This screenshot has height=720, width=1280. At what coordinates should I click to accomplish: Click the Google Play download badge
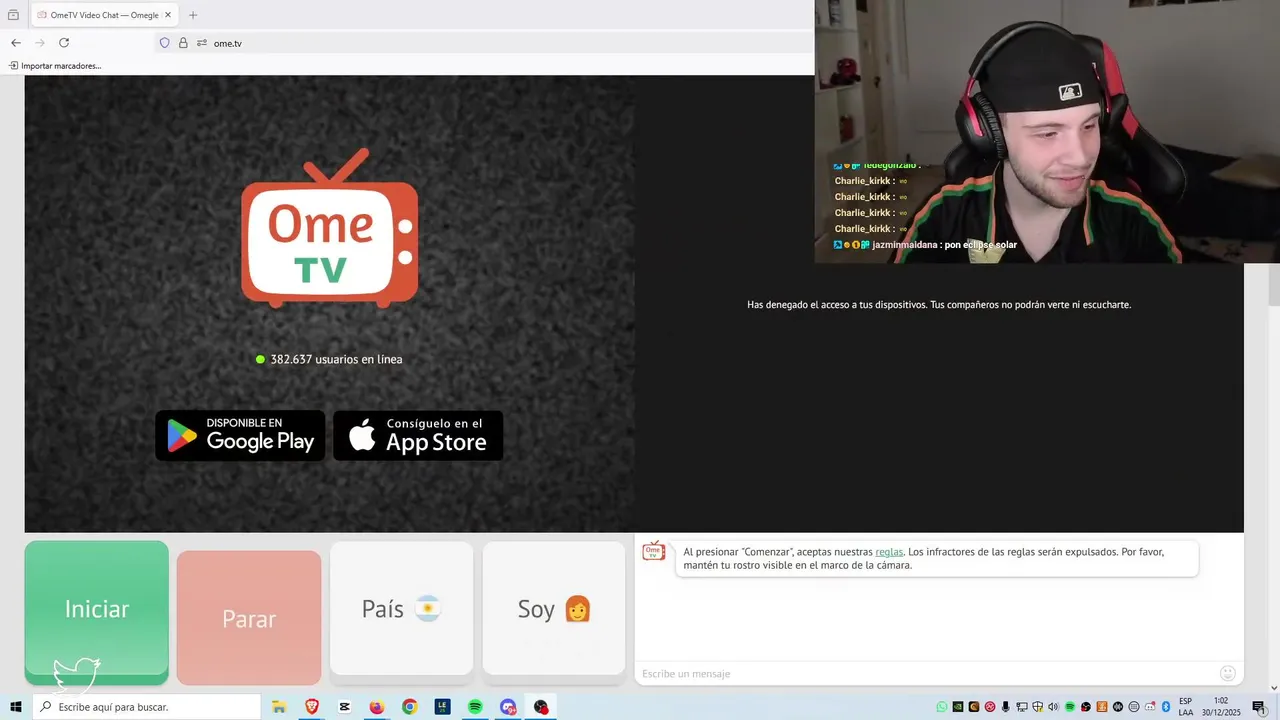click(240, 436)
